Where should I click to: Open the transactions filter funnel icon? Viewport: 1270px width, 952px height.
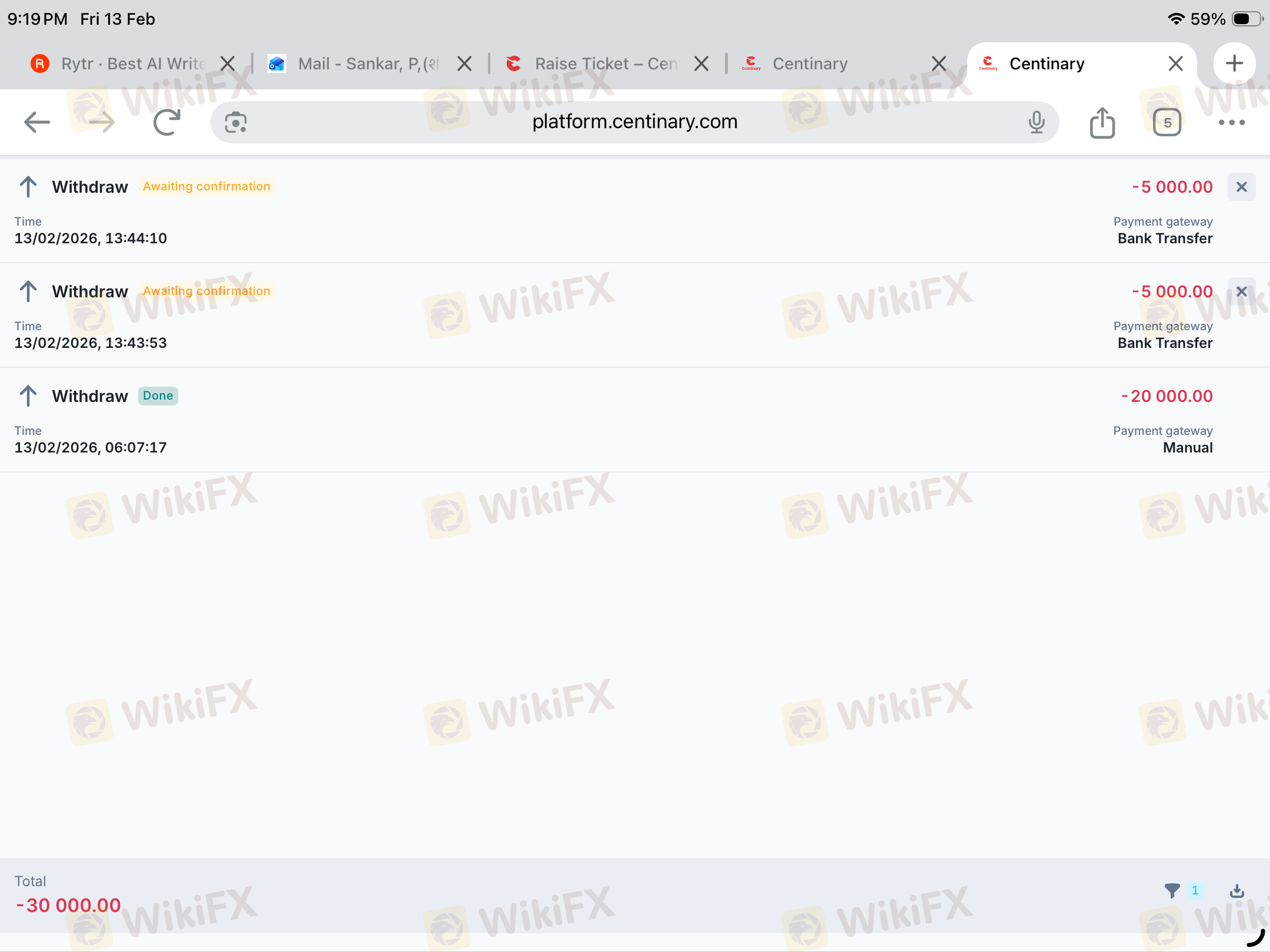coord(1172,891)
